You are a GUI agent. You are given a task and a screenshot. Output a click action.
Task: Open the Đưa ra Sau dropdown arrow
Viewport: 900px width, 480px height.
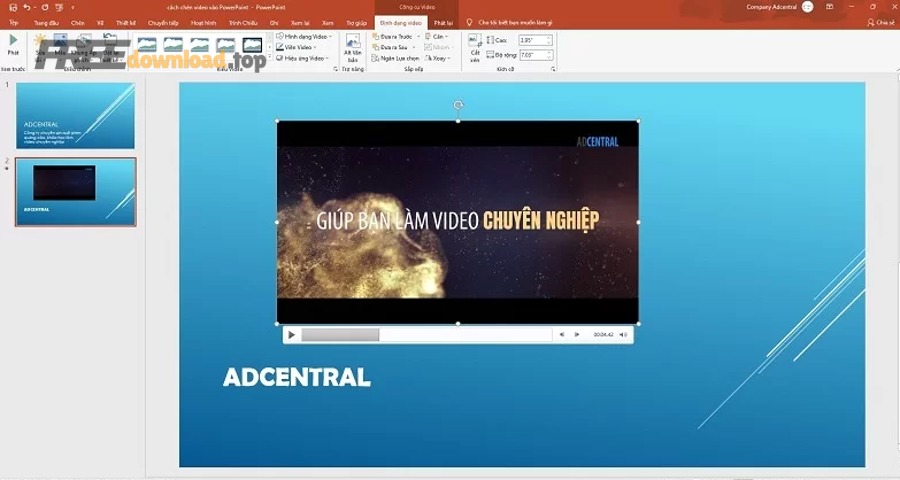[414, 47]
